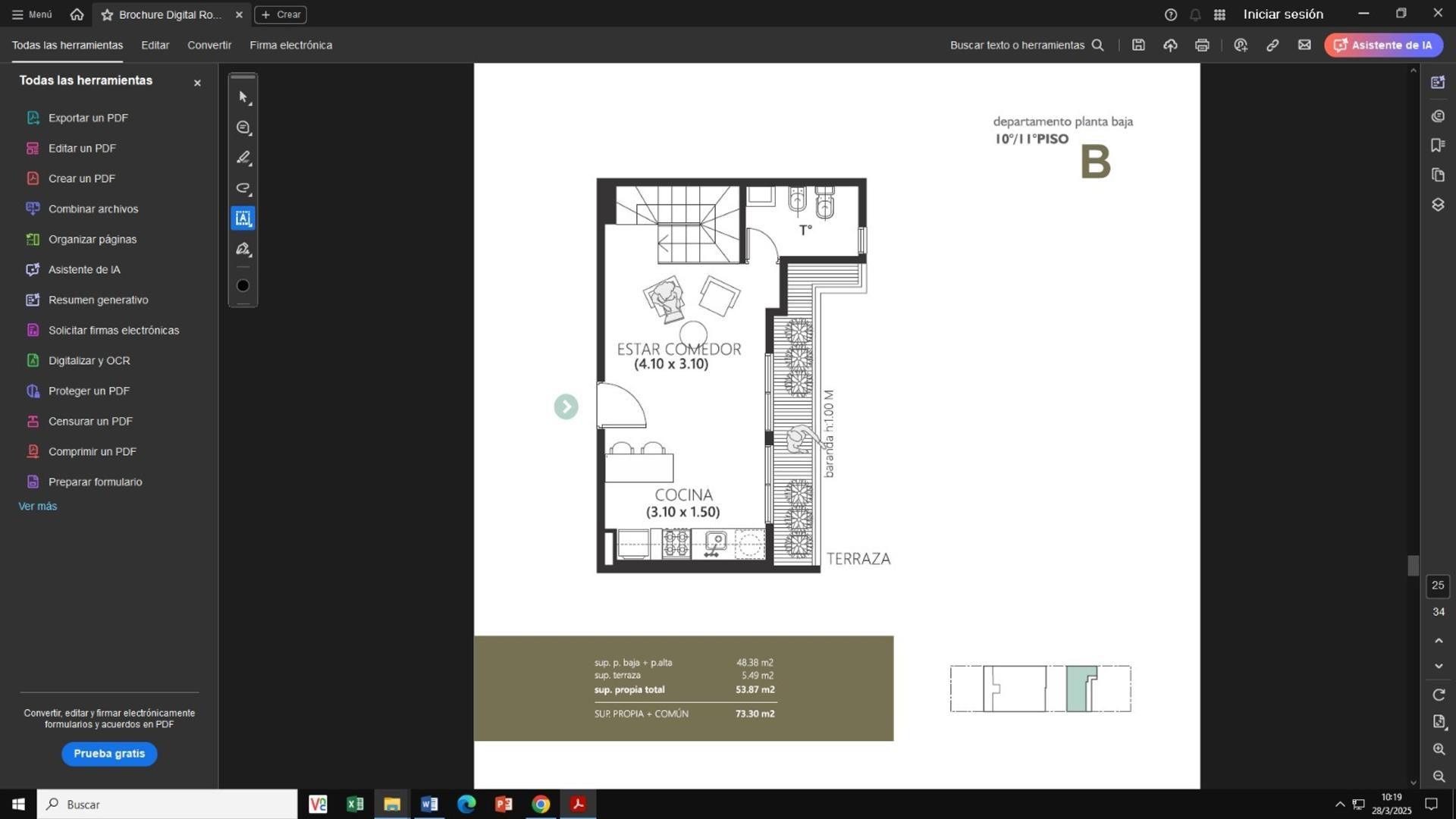This screenshot has height=819, width=1456.
Task: Open page thumbnails panel in right rail
Action: pyautogui.click(x=1438, y=175)
